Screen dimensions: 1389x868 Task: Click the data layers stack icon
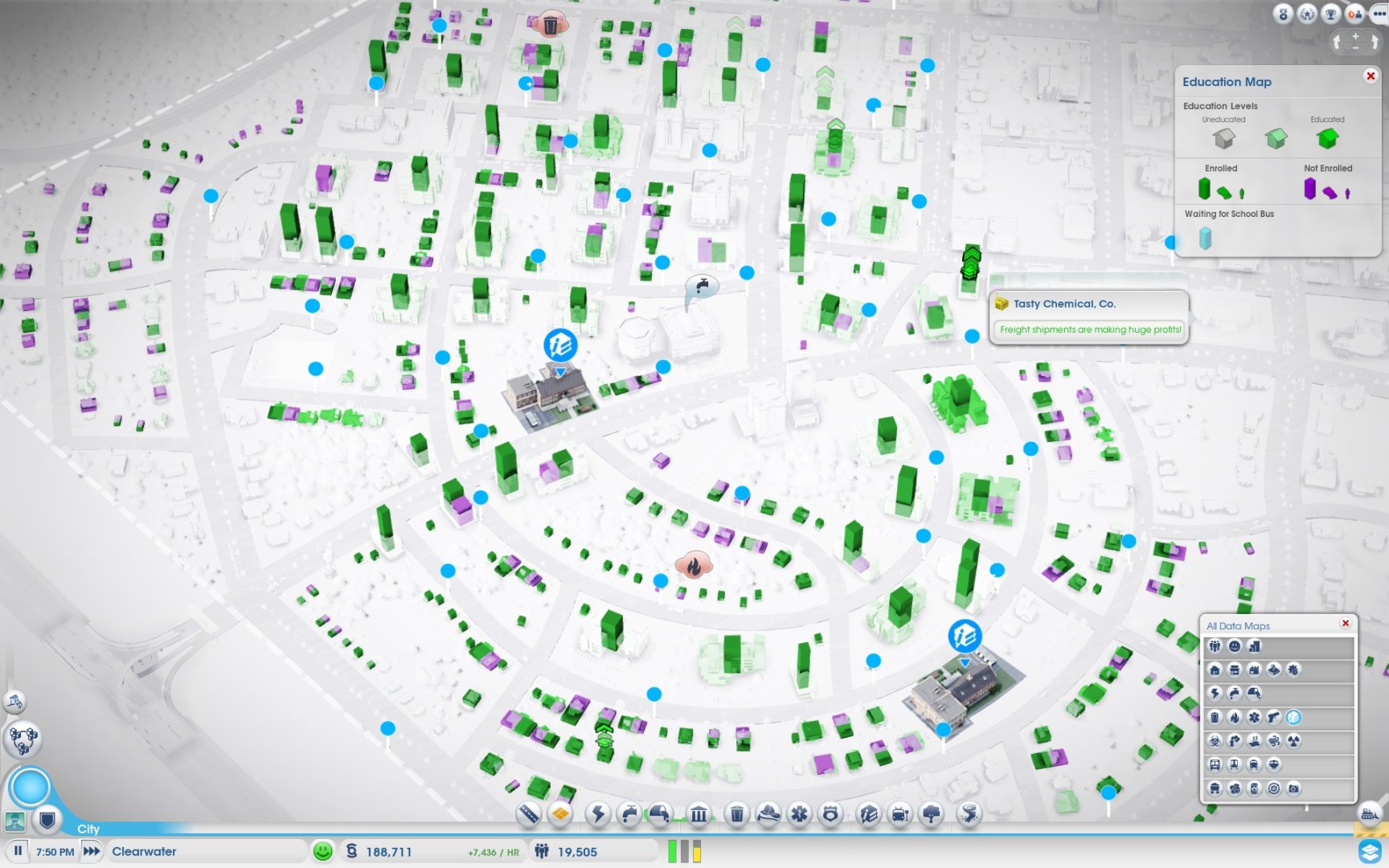[1370, 850]
